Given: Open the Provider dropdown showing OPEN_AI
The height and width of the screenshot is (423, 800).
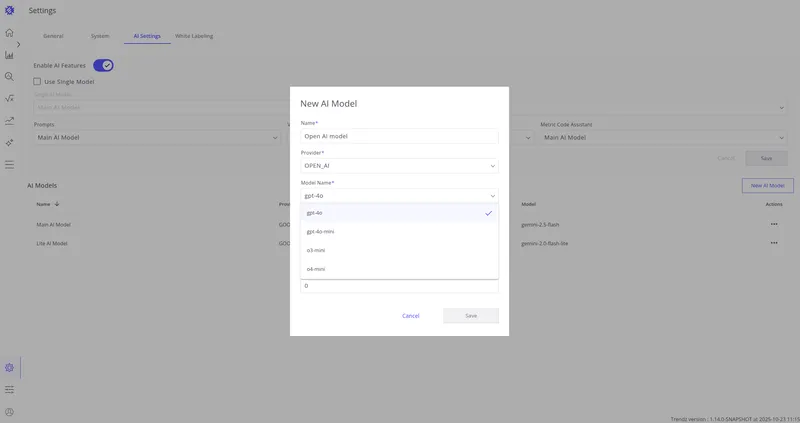Looking at the screenshot, I should [x=399, y=166].
